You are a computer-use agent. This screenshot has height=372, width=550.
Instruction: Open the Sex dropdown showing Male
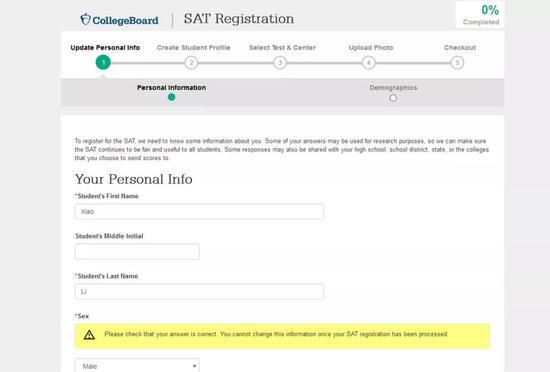pos(137,365)
